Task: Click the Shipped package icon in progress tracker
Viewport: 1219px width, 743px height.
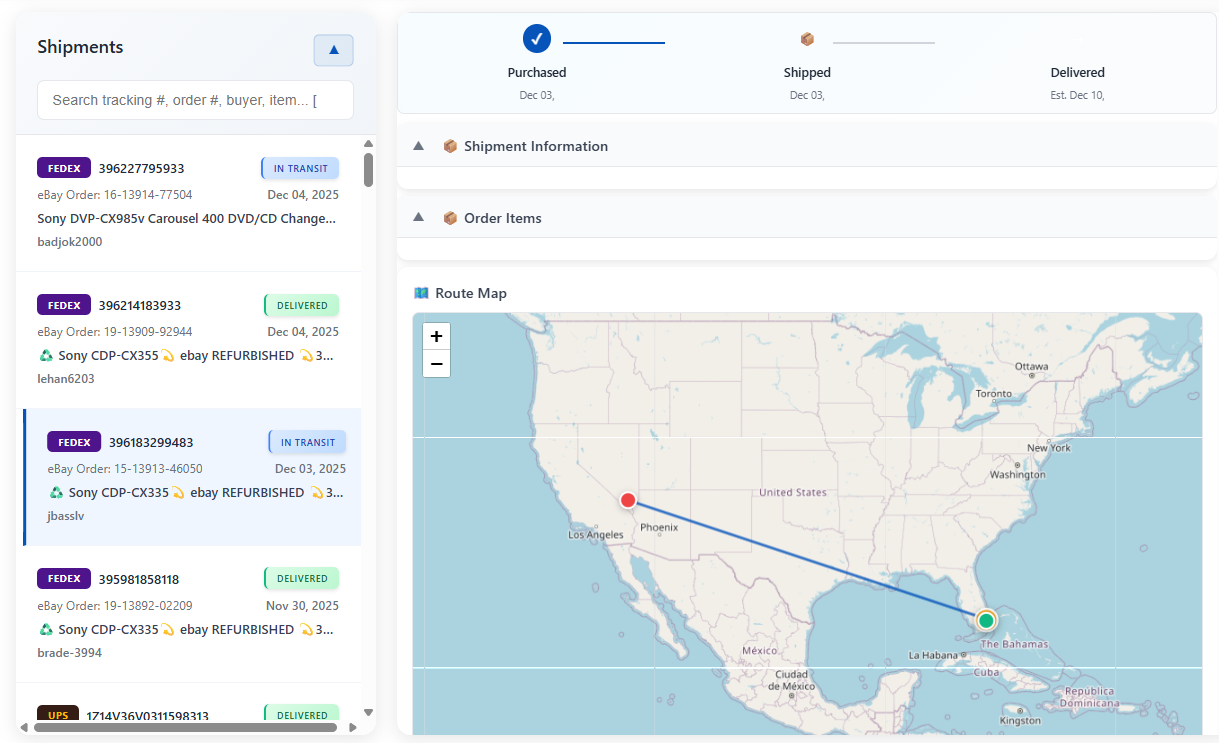Action: pyautogui.click(x=807, y=39)
